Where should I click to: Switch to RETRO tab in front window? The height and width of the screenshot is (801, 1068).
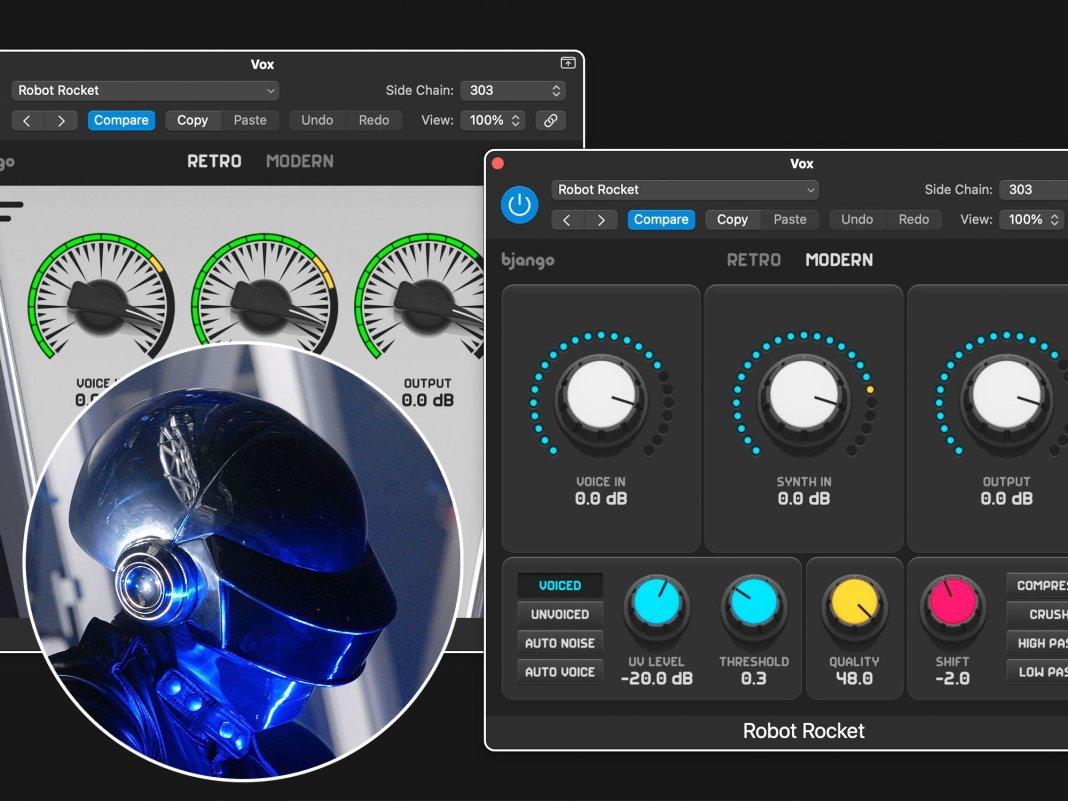(x=753, y=260)
